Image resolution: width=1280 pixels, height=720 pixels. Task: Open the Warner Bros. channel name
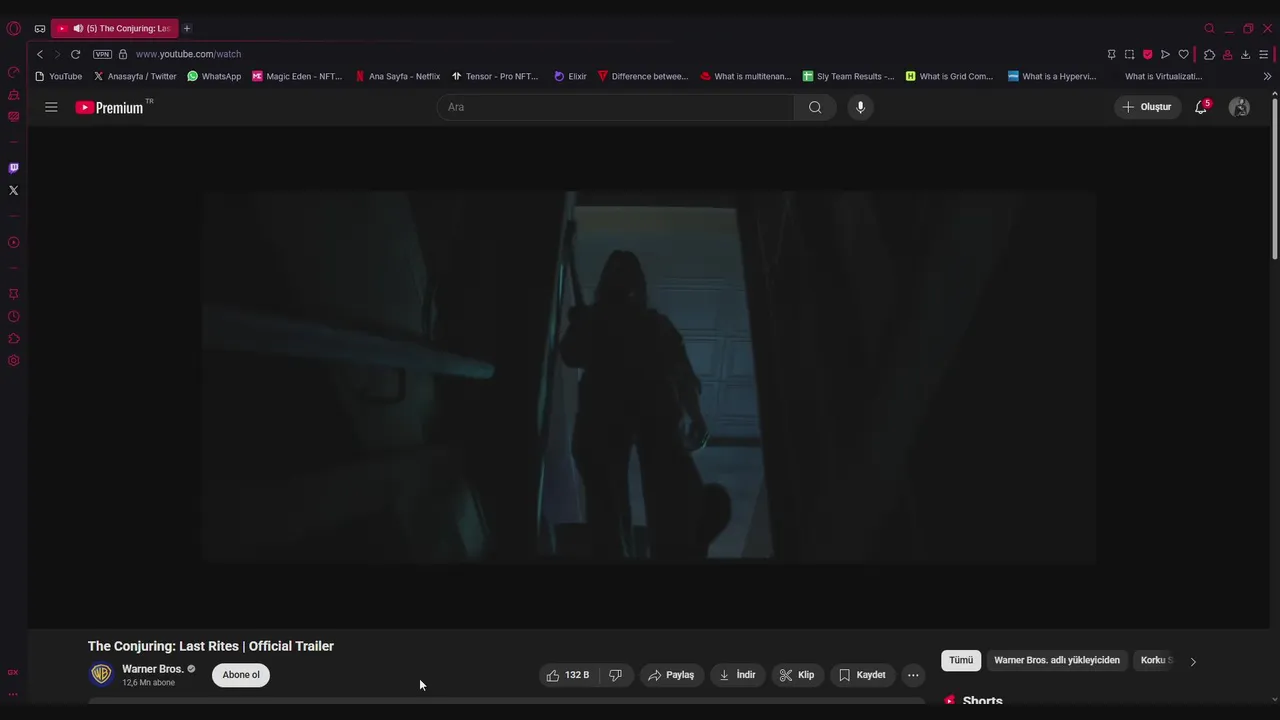pyautogui.click(x=153, y=669)
